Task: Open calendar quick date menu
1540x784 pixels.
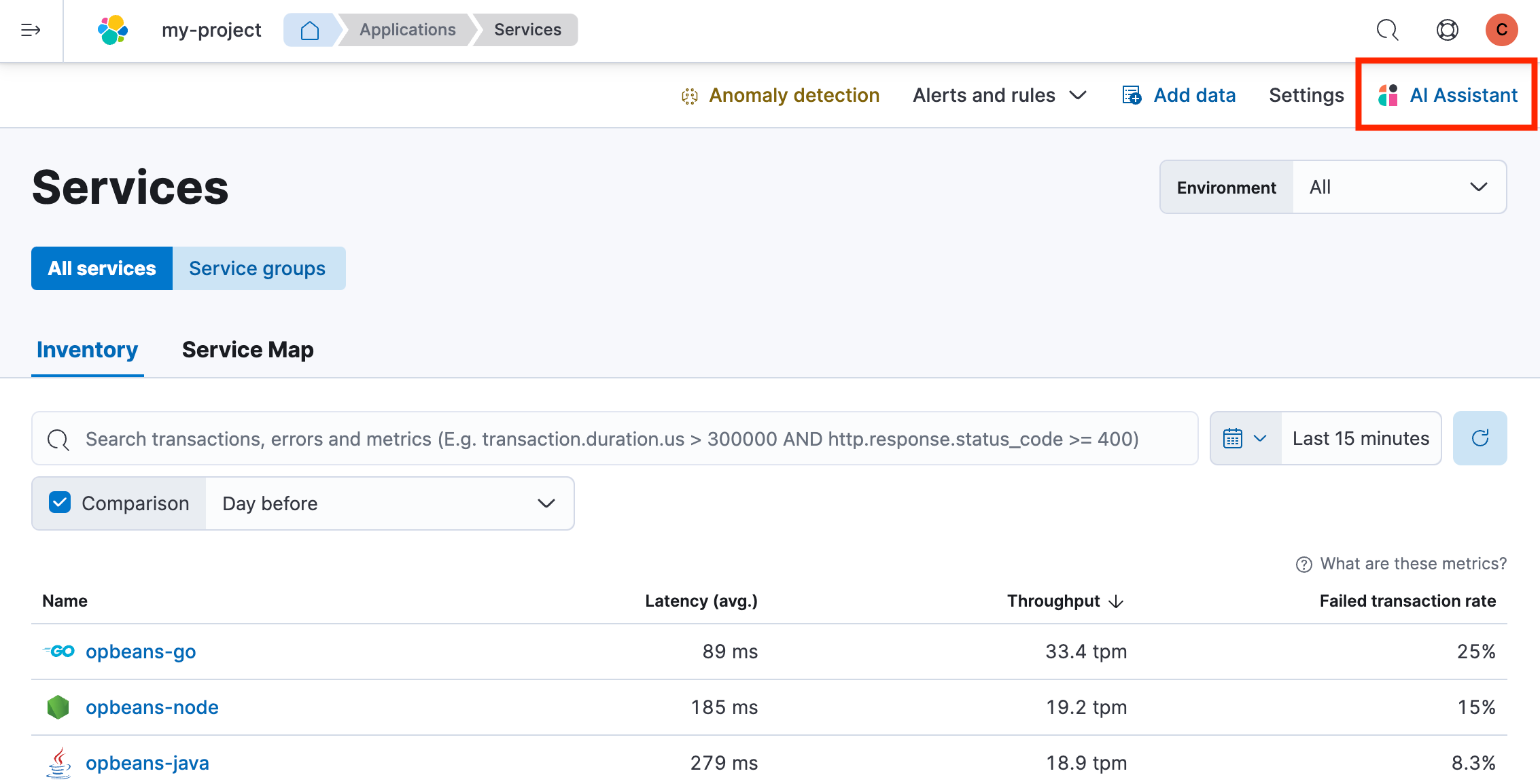Action: 1245,438
